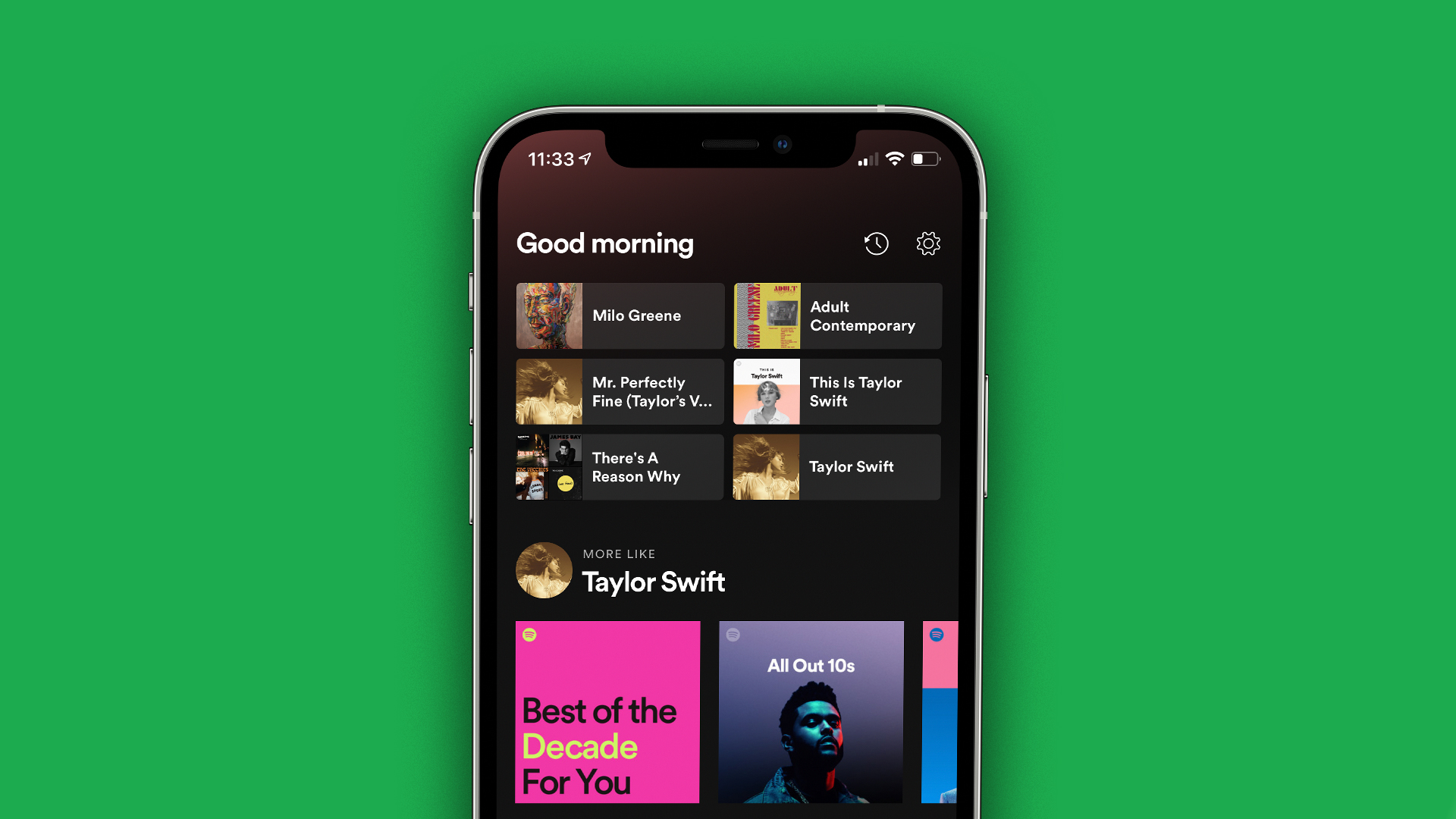Screen dimensions: 1456x819
Task: Select There's A Reason Why playlist
Action: (x=619, y=467)
